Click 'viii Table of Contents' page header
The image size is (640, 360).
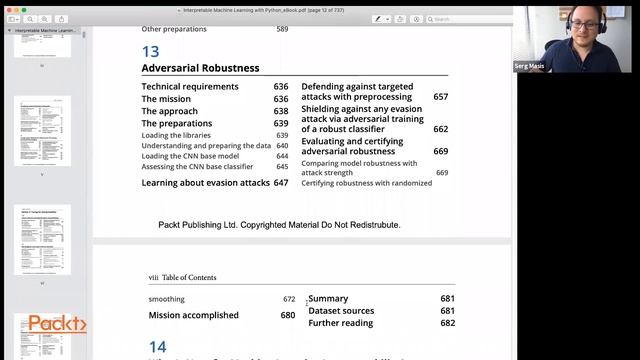pos(182,278)
